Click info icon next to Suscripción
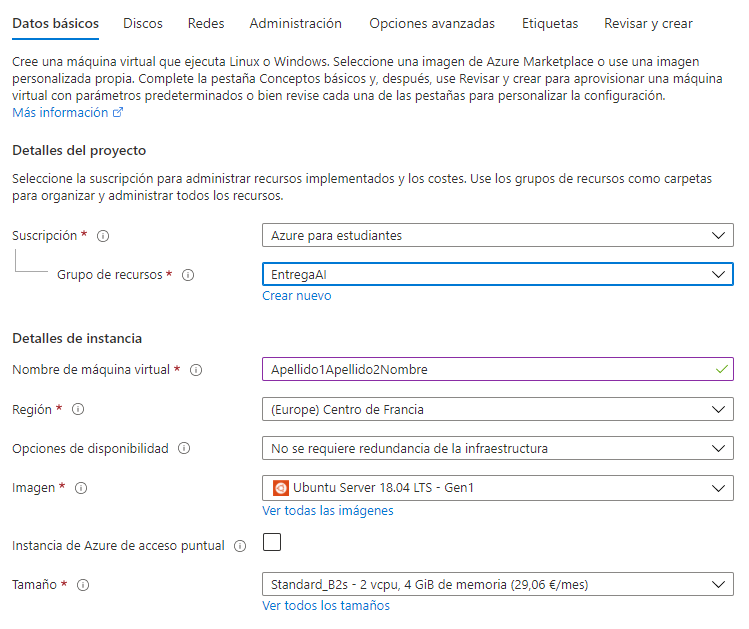 (x=103, y=236)
